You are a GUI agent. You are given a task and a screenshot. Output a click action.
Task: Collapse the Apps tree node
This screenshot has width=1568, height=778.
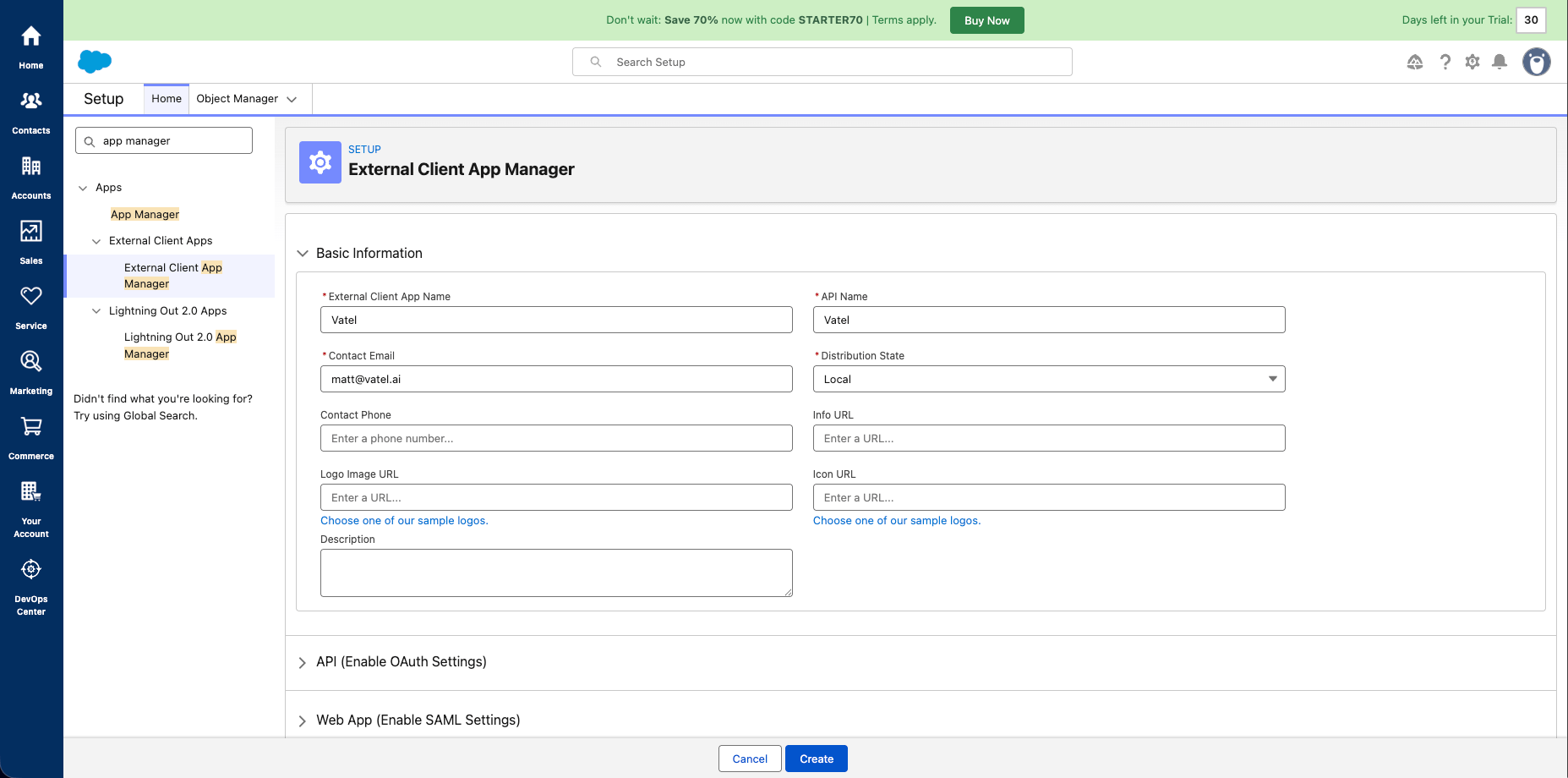pyautogui.click(x=83, y=189)
